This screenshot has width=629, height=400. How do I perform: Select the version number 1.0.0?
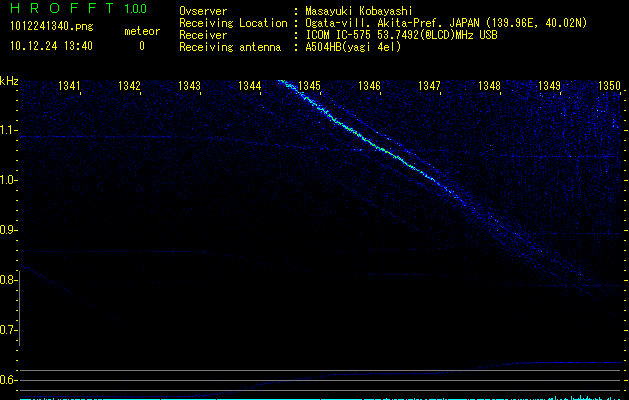click(136, 9)
